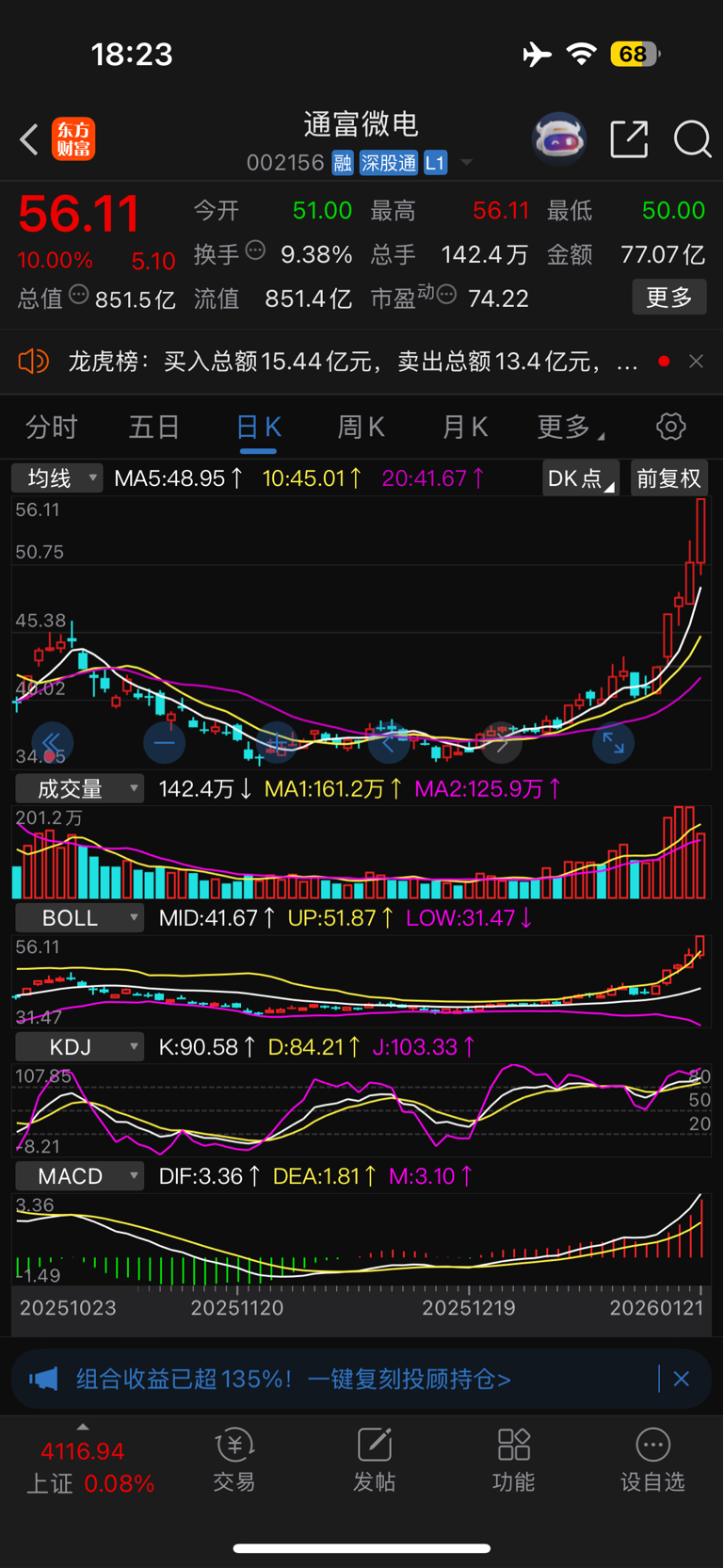724x1568 pixels.
Task: Open 组合收益已超135% promotion link
Action: 294,1379
